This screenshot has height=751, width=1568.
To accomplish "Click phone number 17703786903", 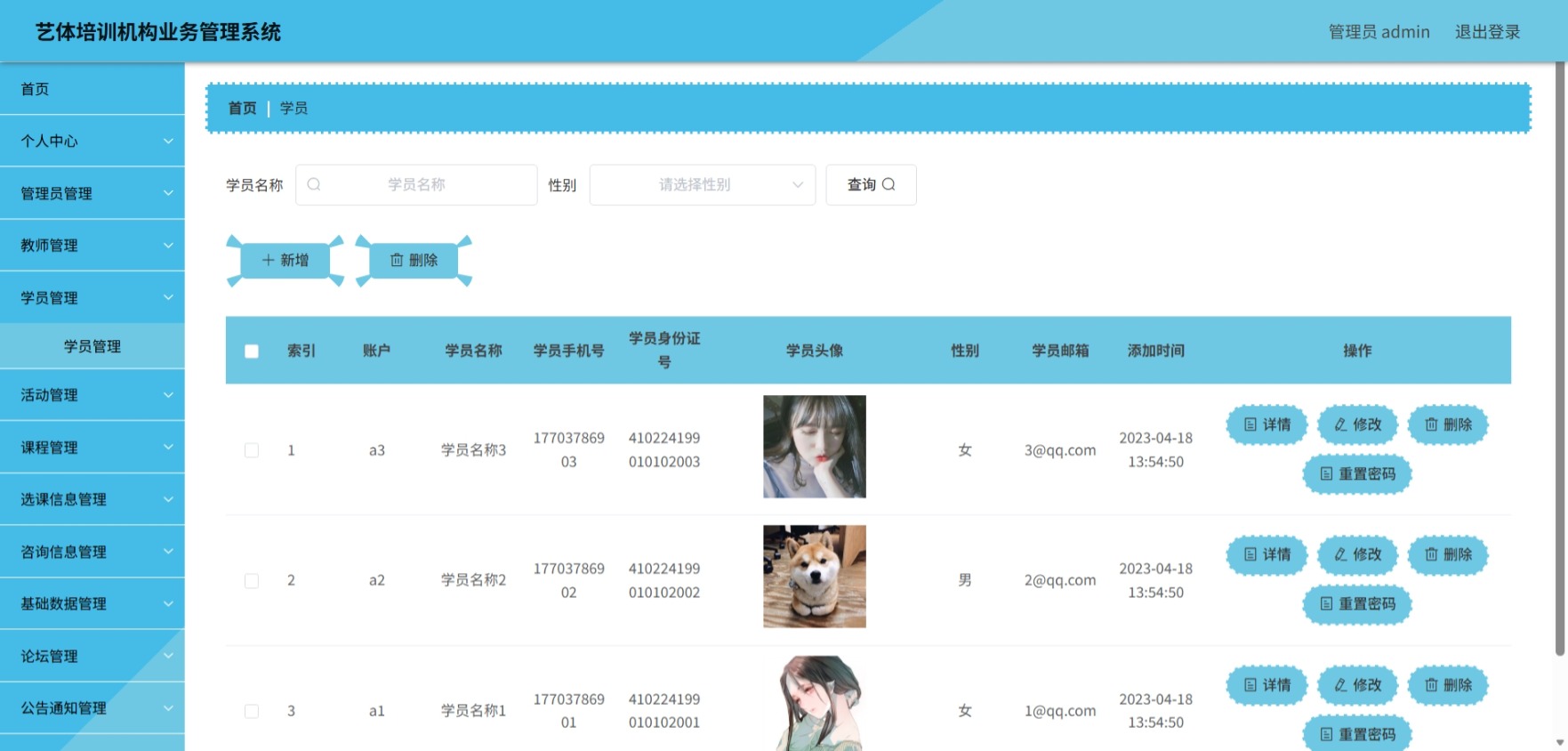I will (569, 450).
